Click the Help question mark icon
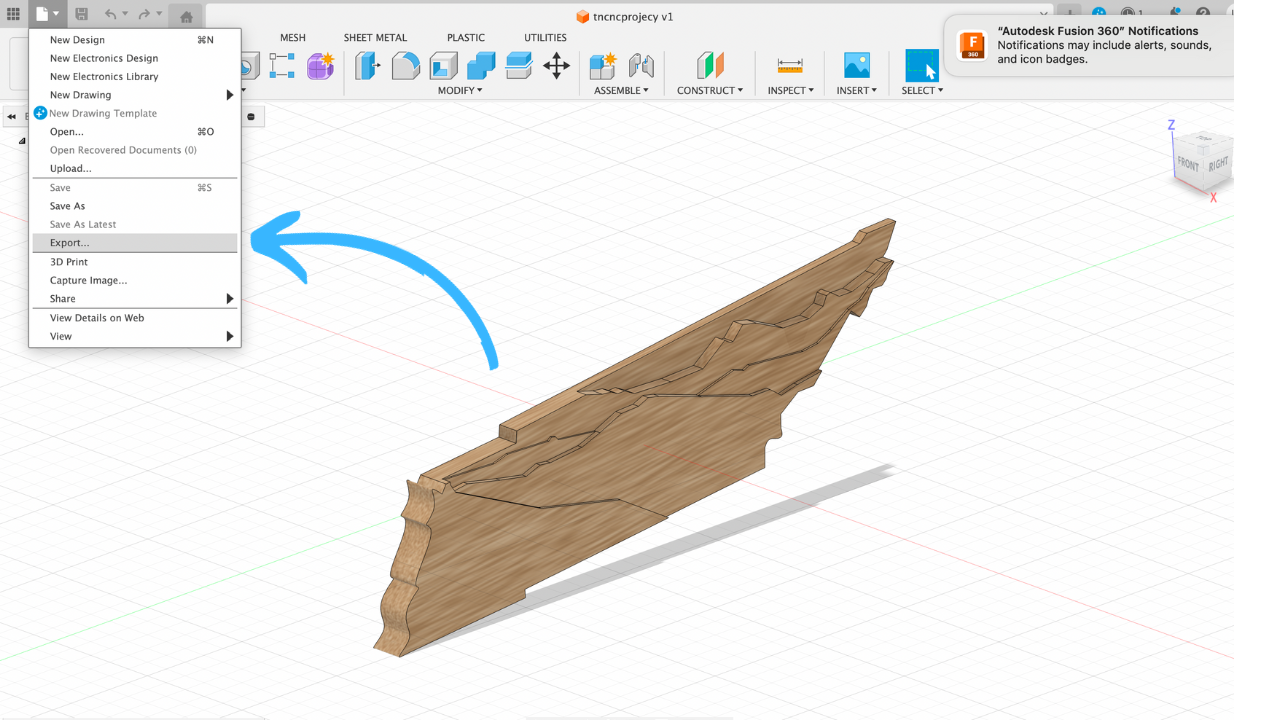The image size is (1280, 720). [x=1203, y=14]
